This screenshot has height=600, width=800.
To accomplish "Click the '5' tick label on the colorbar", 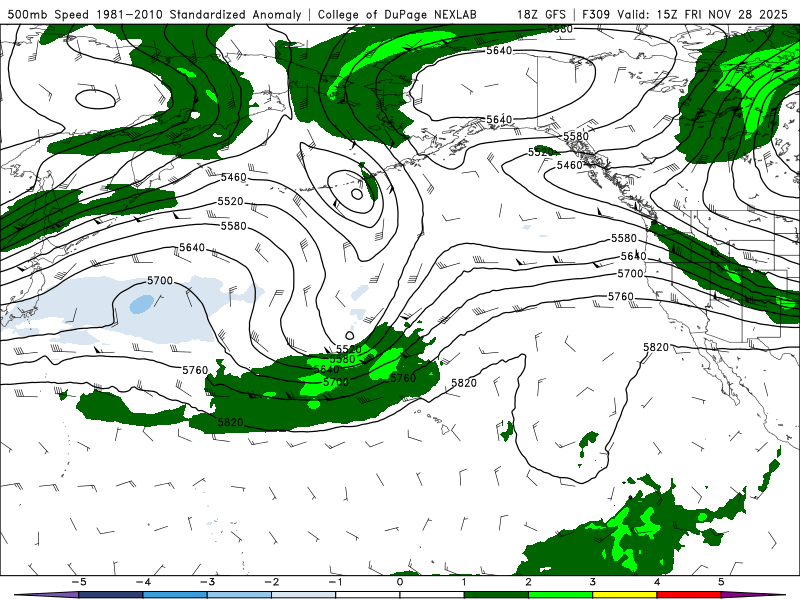I will point(721,582).
